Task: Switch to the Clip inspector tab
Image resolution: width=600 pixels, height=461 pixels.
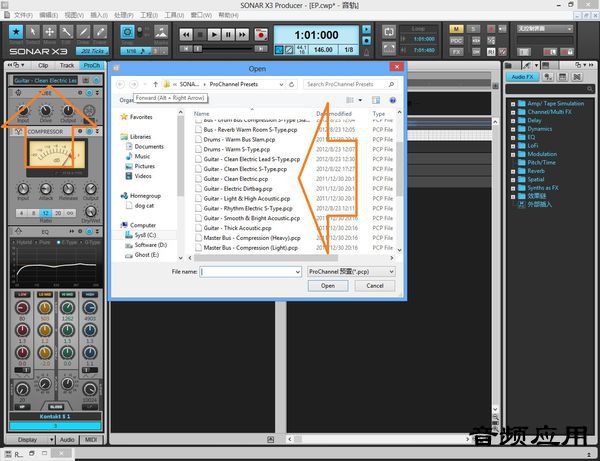Action: [43, 65]
